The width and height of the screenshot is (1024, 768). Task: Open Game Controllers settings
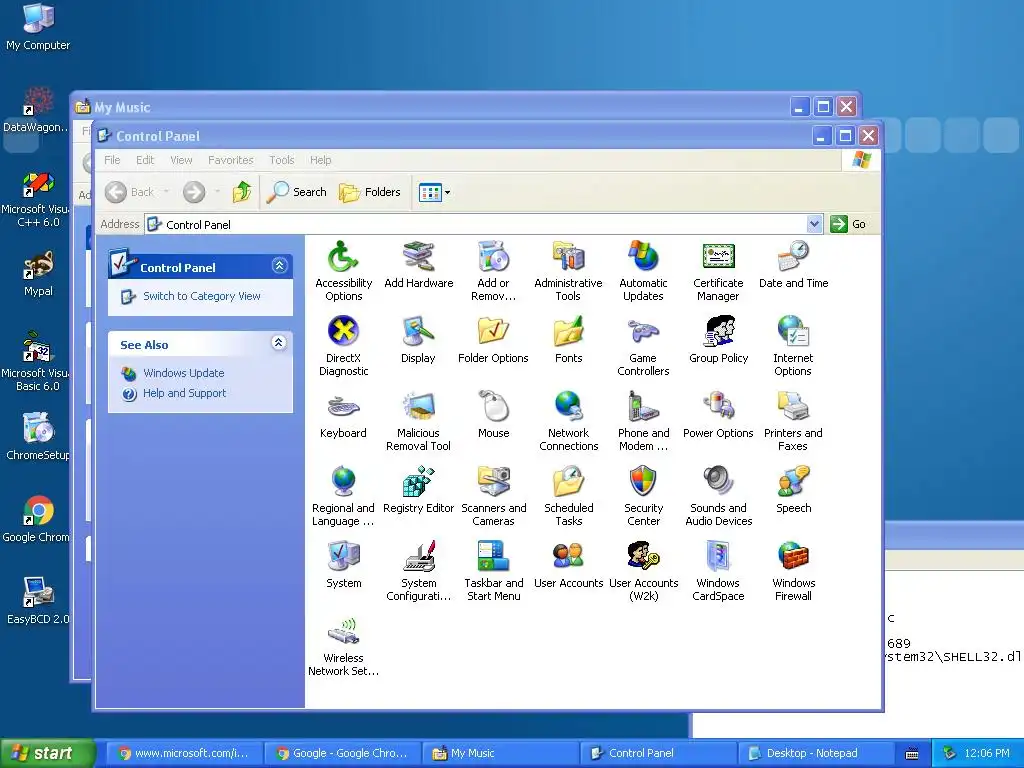(x=643, y=345)
